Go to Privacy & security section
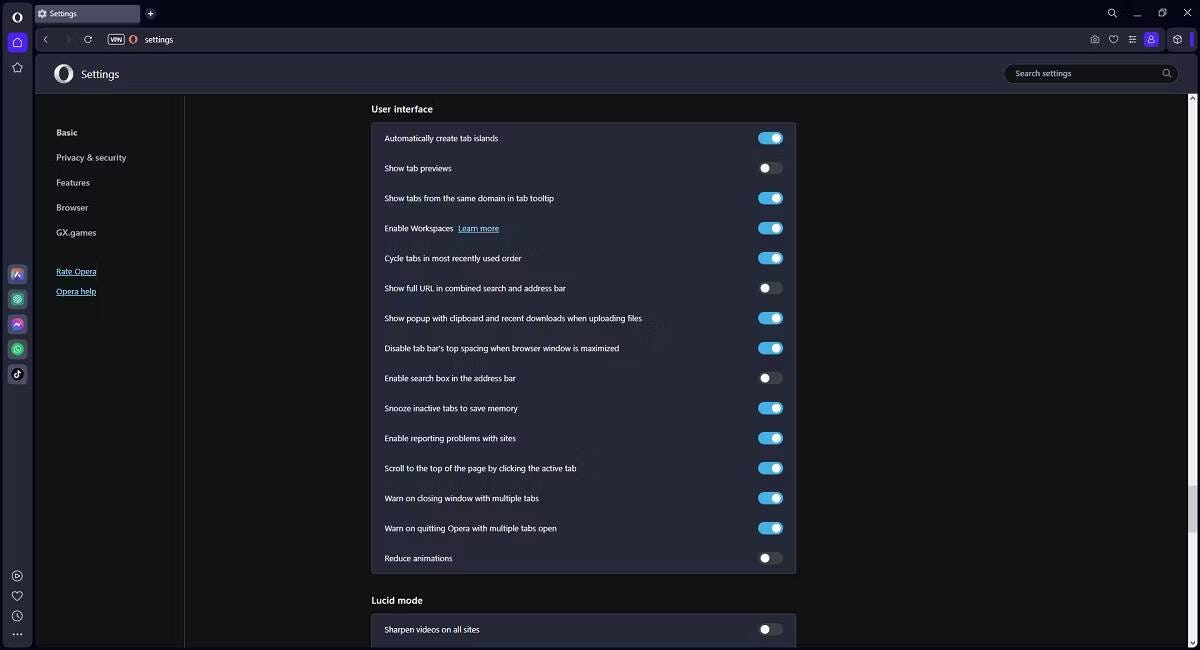 91,158
